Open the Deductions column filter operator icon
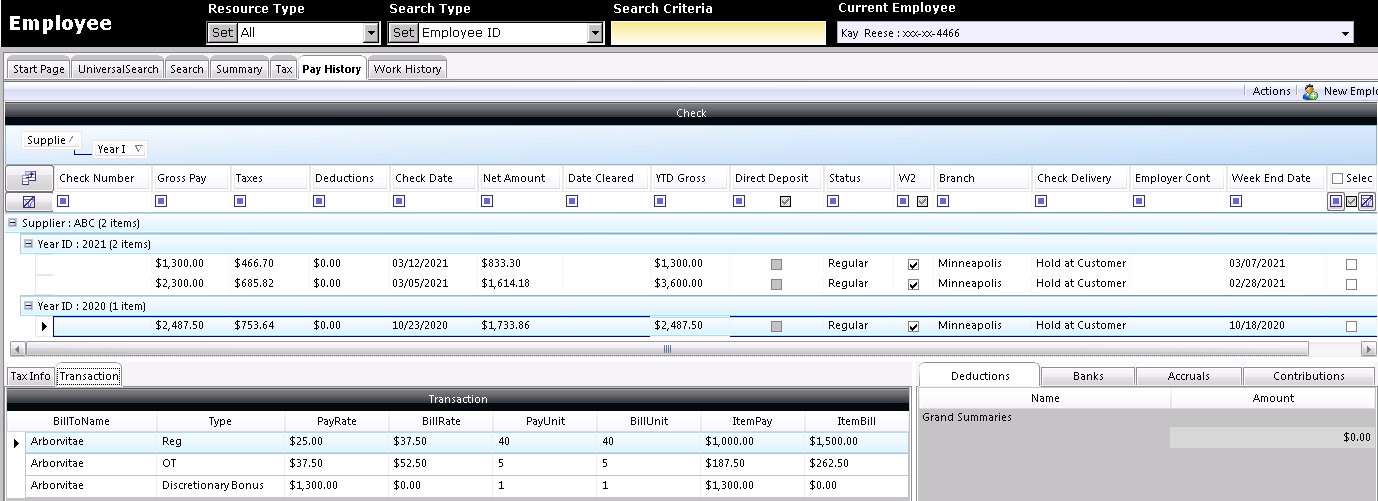1378x501 pixels. (321, 201)
